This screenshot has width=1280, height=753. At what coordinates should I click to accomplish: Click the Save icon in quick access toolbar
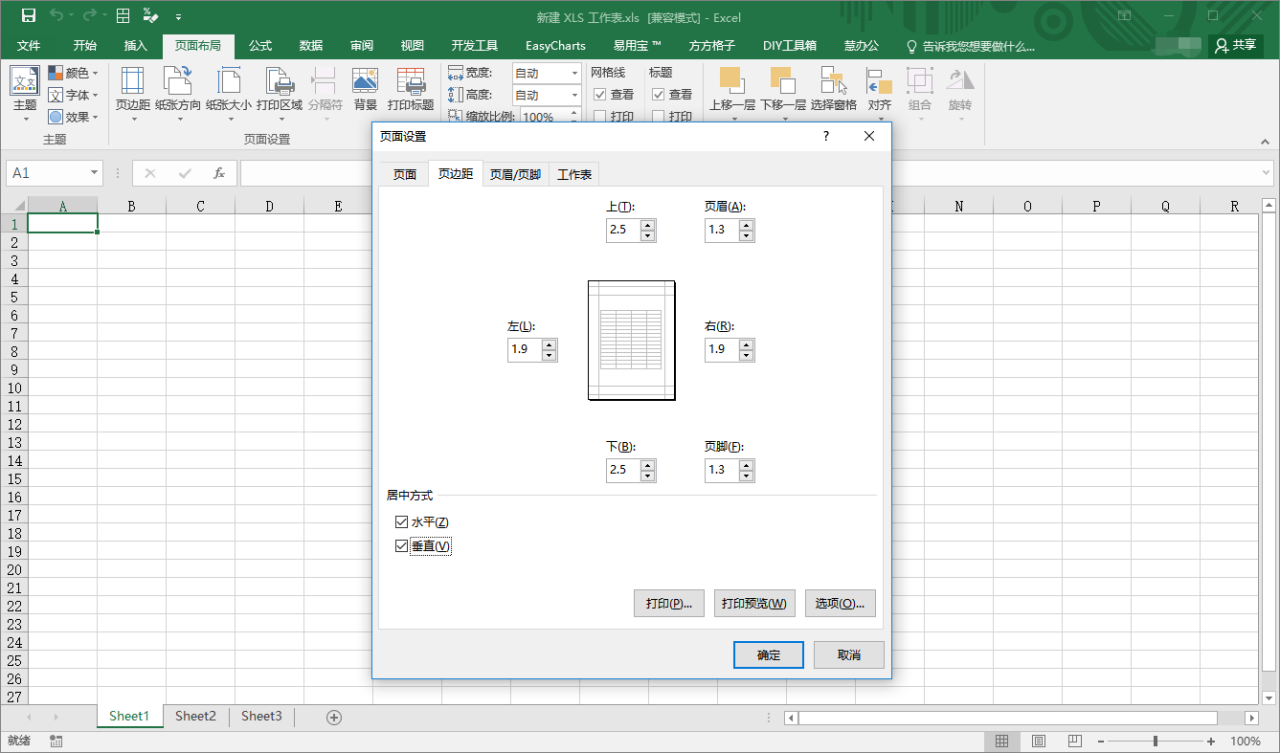[x=28, y=16]
